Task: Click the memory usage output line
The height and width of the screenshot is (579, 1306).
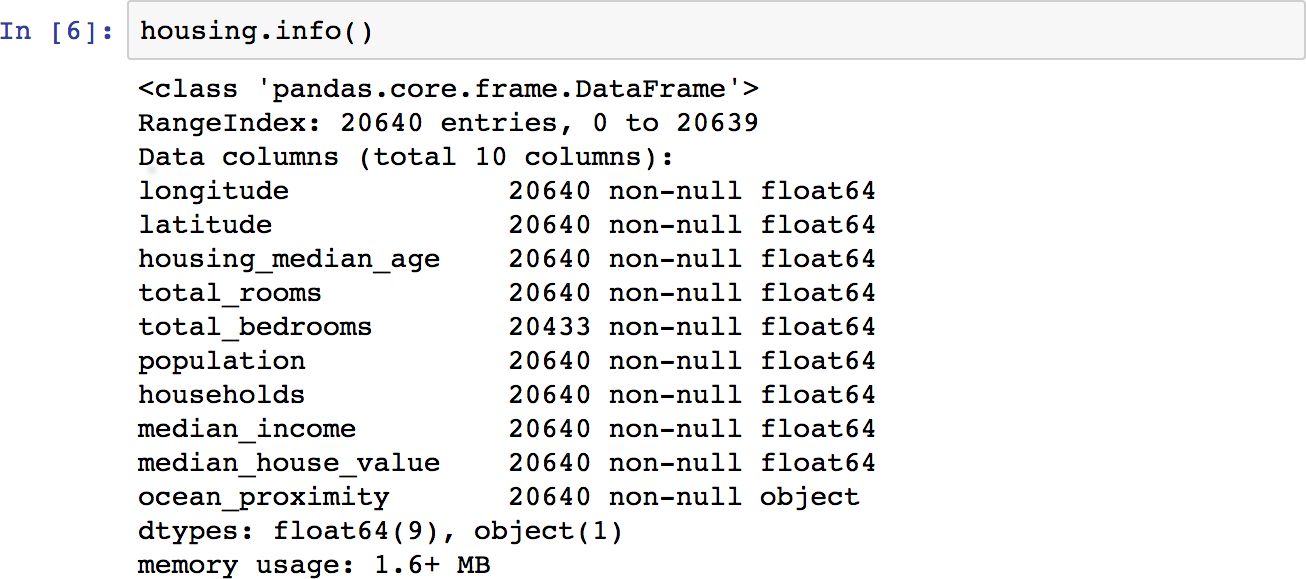Action: pos(314,565)
